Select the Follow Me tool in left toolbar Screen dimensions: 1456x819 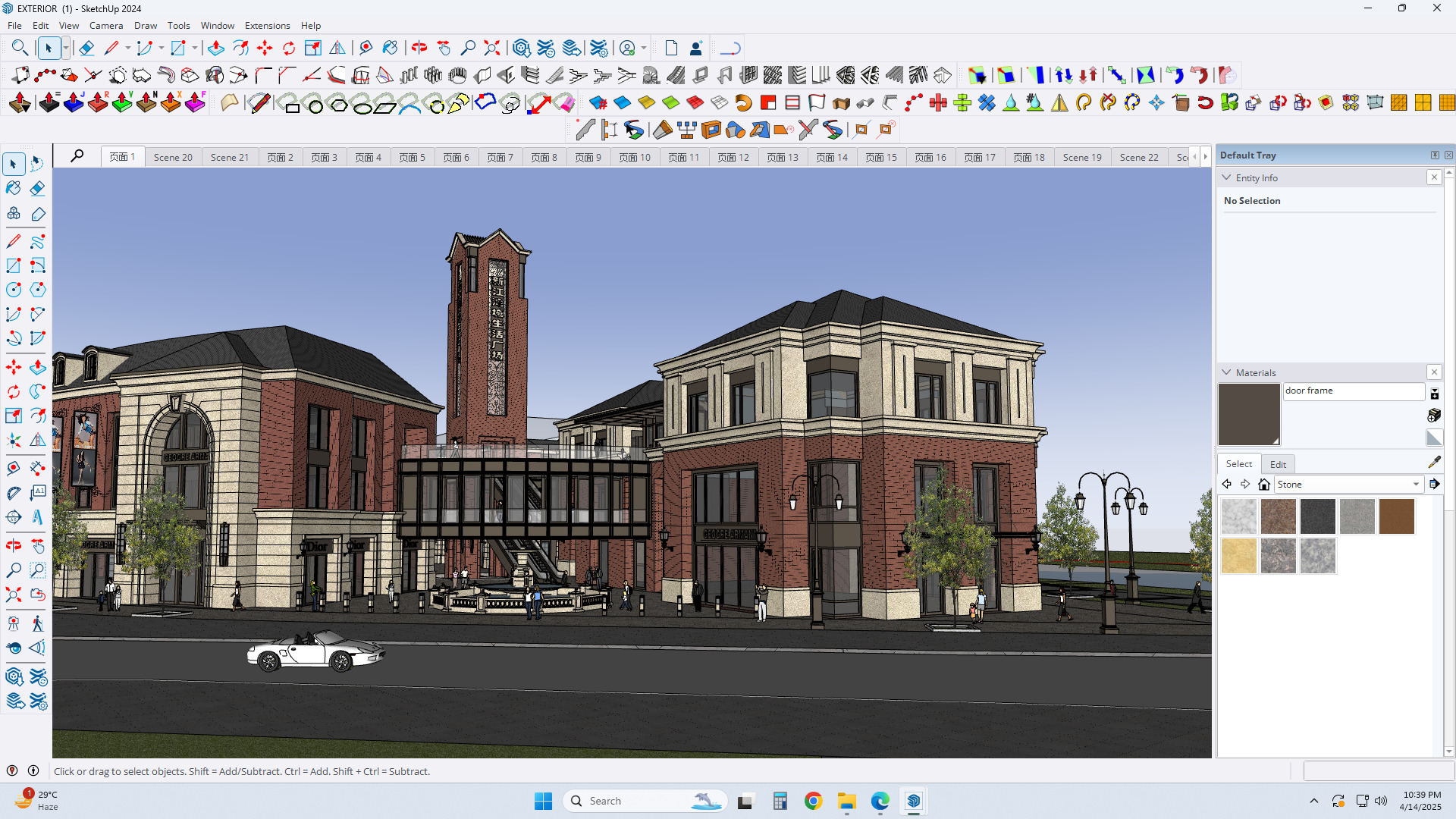coord(38,392)
